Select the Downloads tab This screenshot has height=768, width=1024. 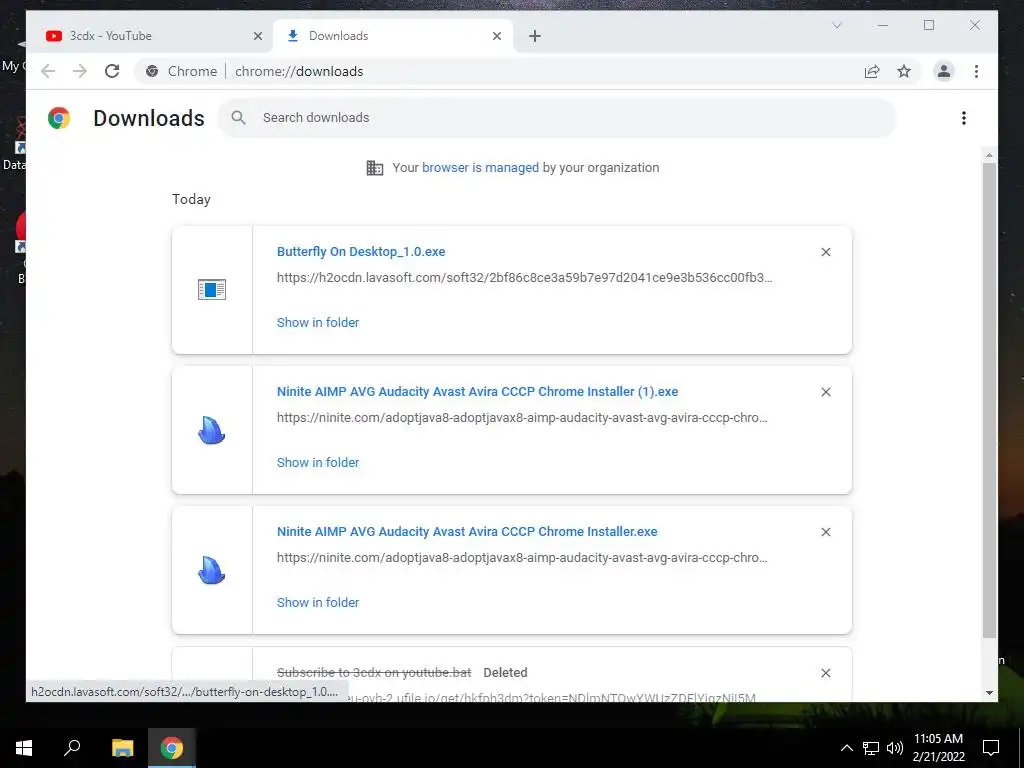[x=392, y=36]
